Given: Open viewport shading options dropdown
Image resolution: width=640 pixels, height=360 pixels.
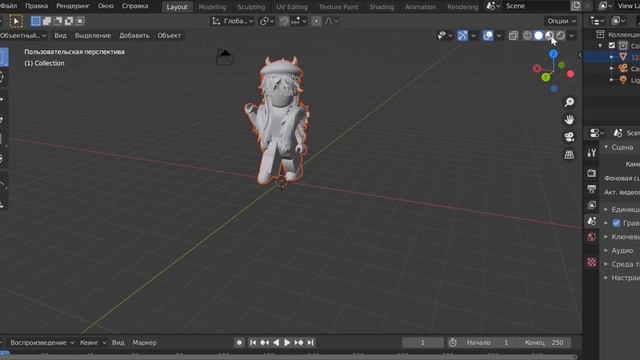Looking at the screenshot, I should tap(571, 36).
